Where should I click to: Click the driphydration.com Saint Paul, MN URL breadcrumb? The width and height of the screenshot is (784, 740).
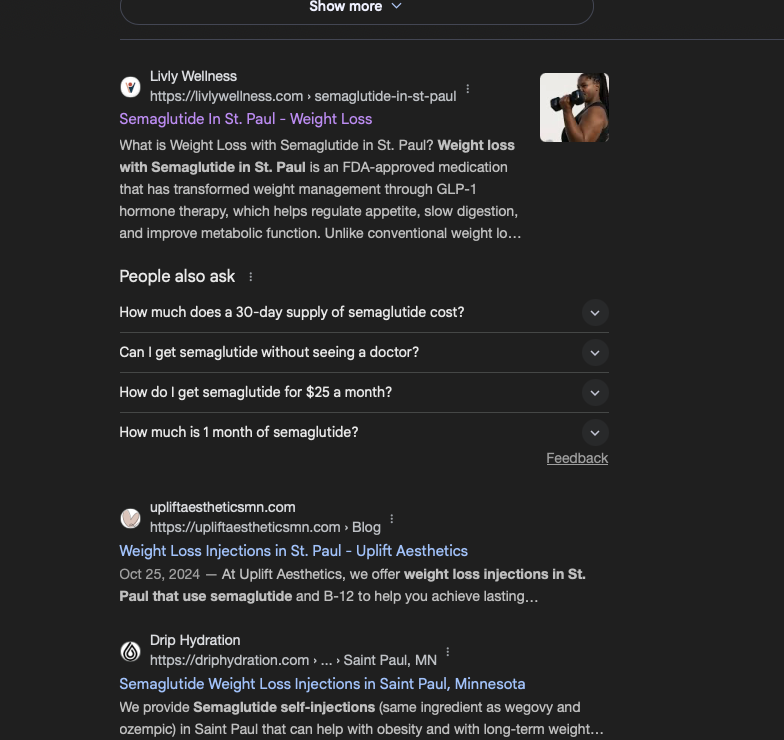click(293, 660)
